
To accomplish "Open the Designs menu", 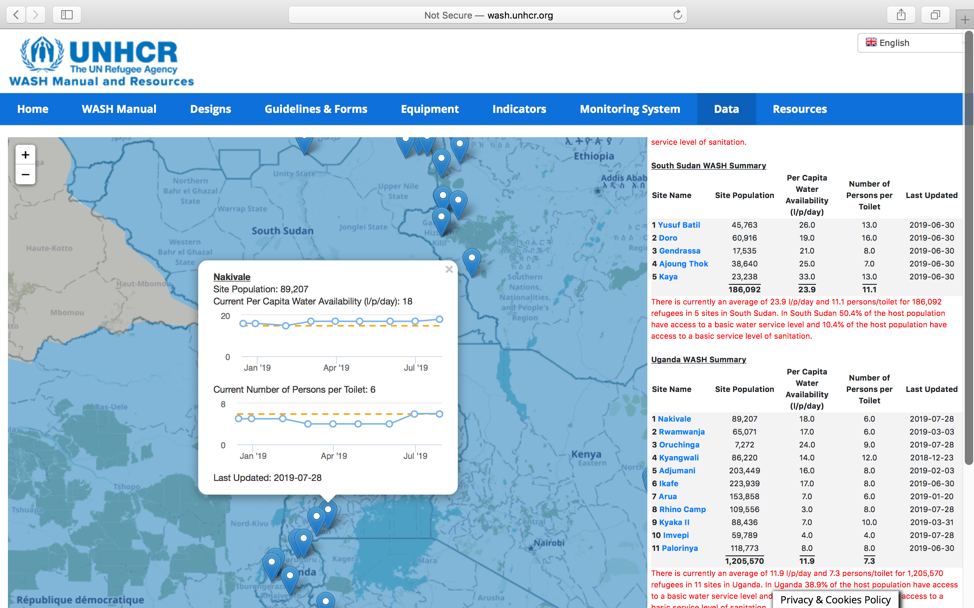I will point(211,109).
